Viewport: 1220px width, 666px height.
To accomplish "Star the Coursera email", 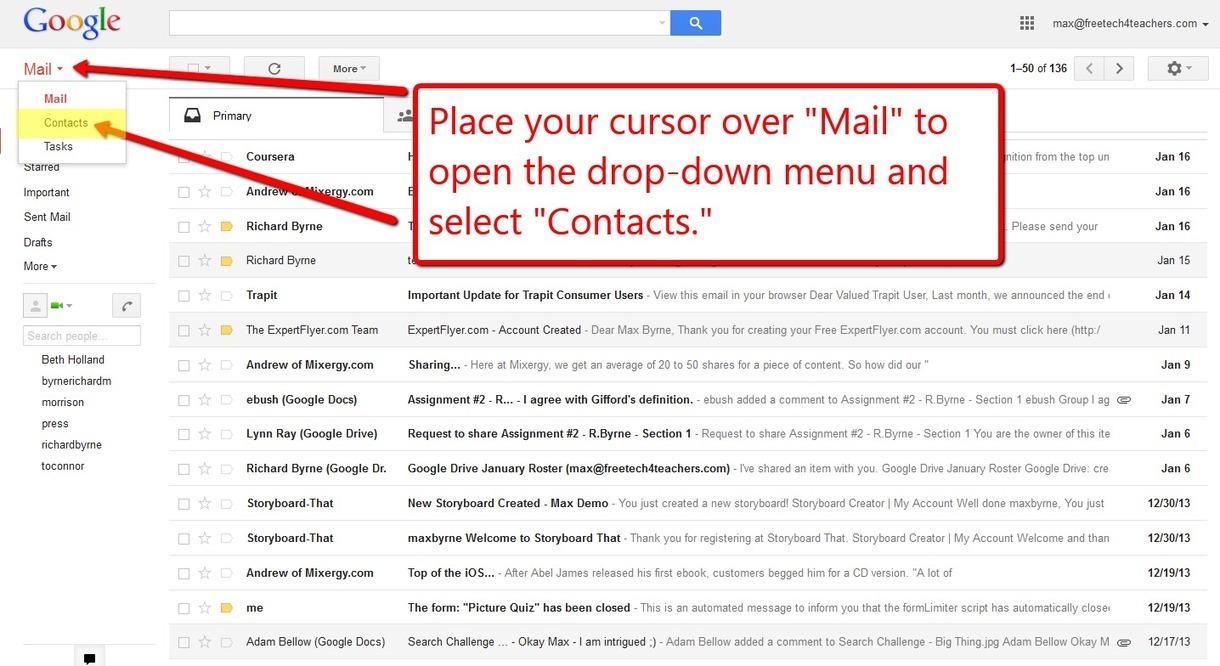I will point(205,157).
